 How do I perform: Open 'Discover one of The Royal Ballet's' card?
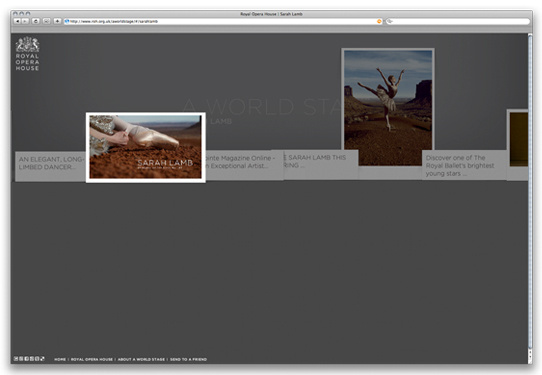click(x=464, y=165)
